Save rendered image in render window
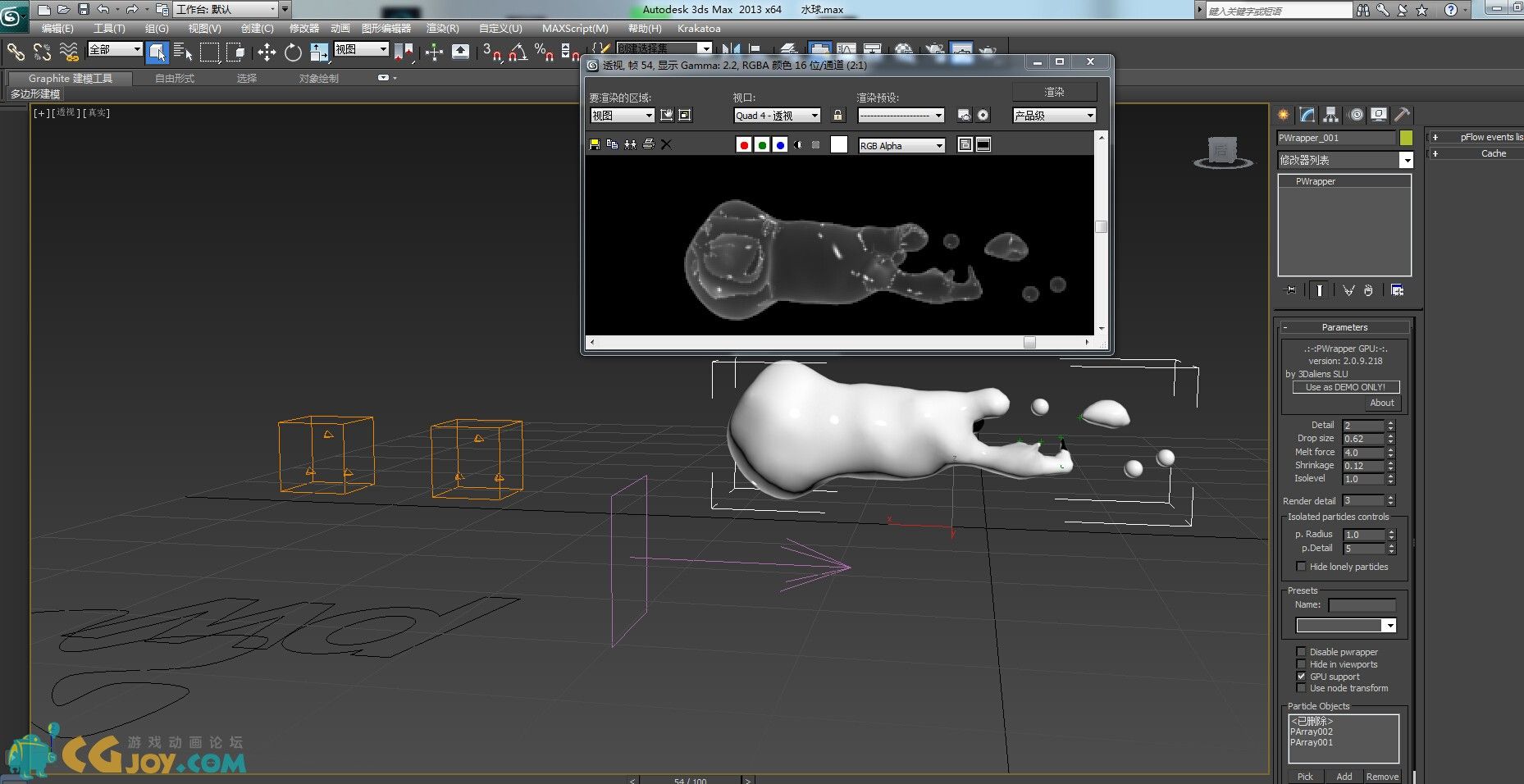 595,145
